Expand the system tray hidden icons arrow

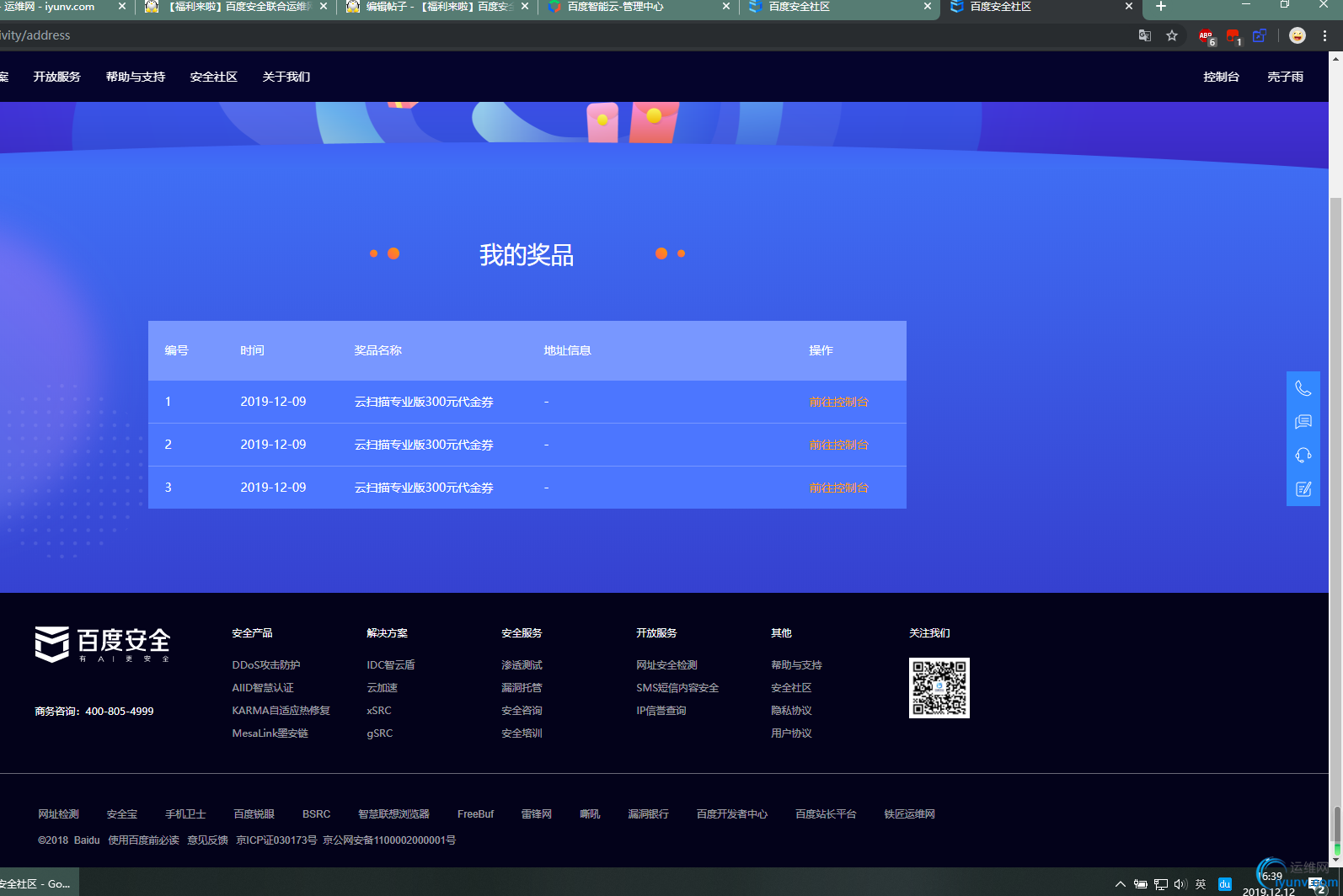tap(1121, 884)
